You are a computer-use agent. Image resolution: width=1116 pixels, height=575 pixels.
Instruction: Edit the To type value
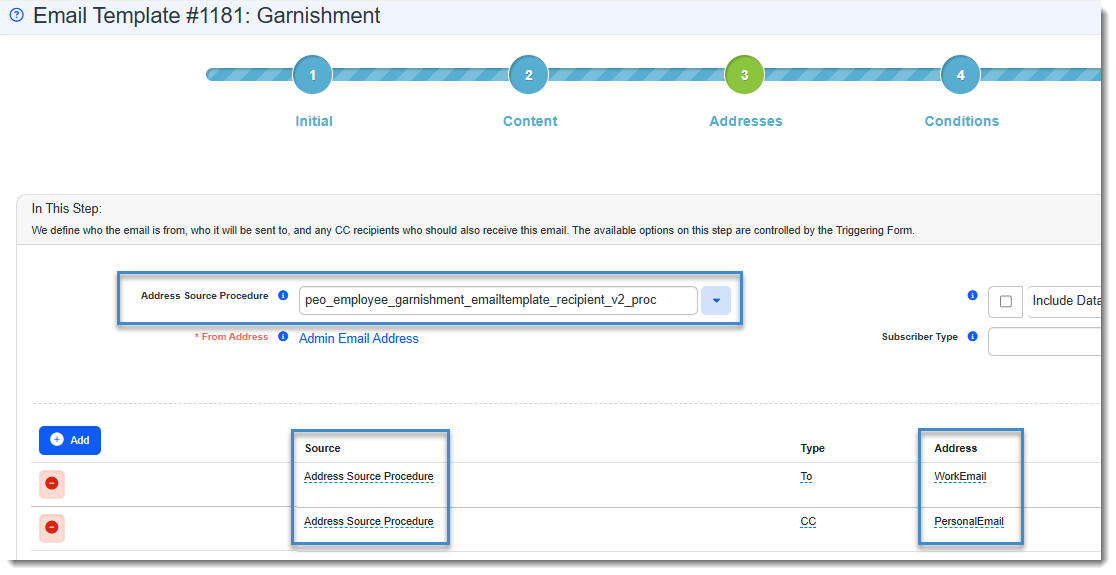coord(806,477)
